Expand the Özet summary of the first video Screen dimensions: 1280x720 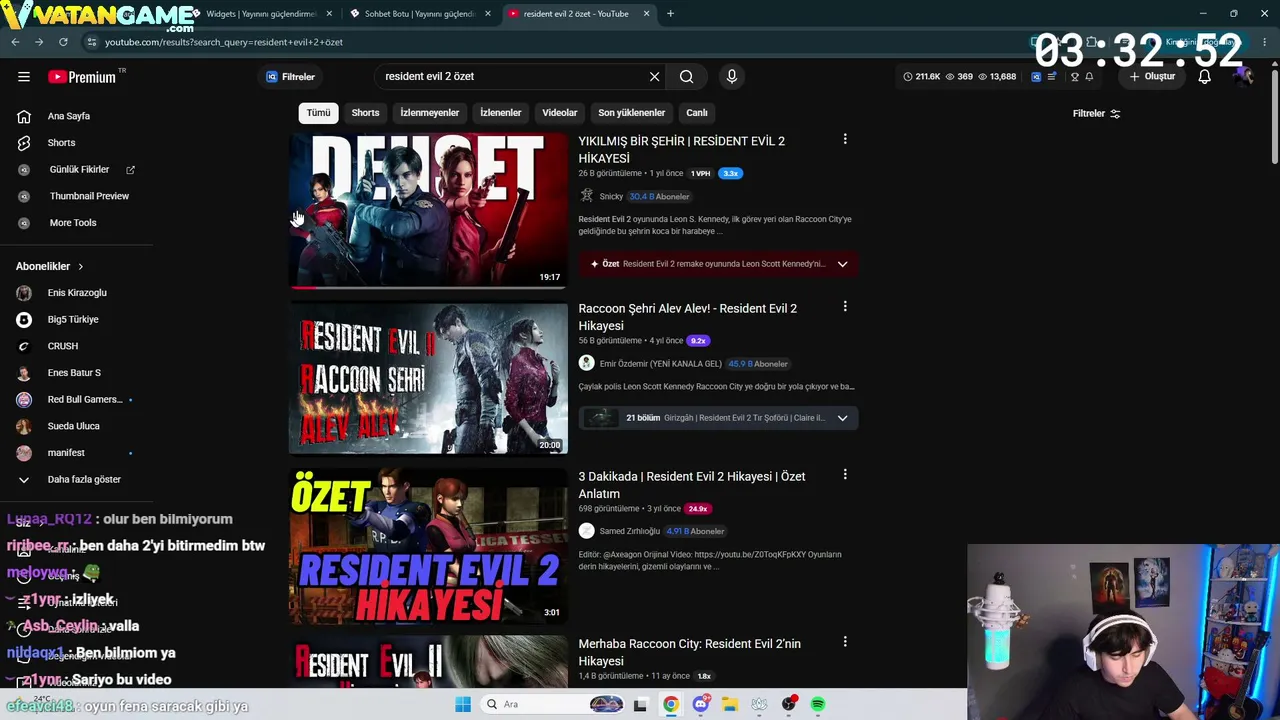point(842,264)
